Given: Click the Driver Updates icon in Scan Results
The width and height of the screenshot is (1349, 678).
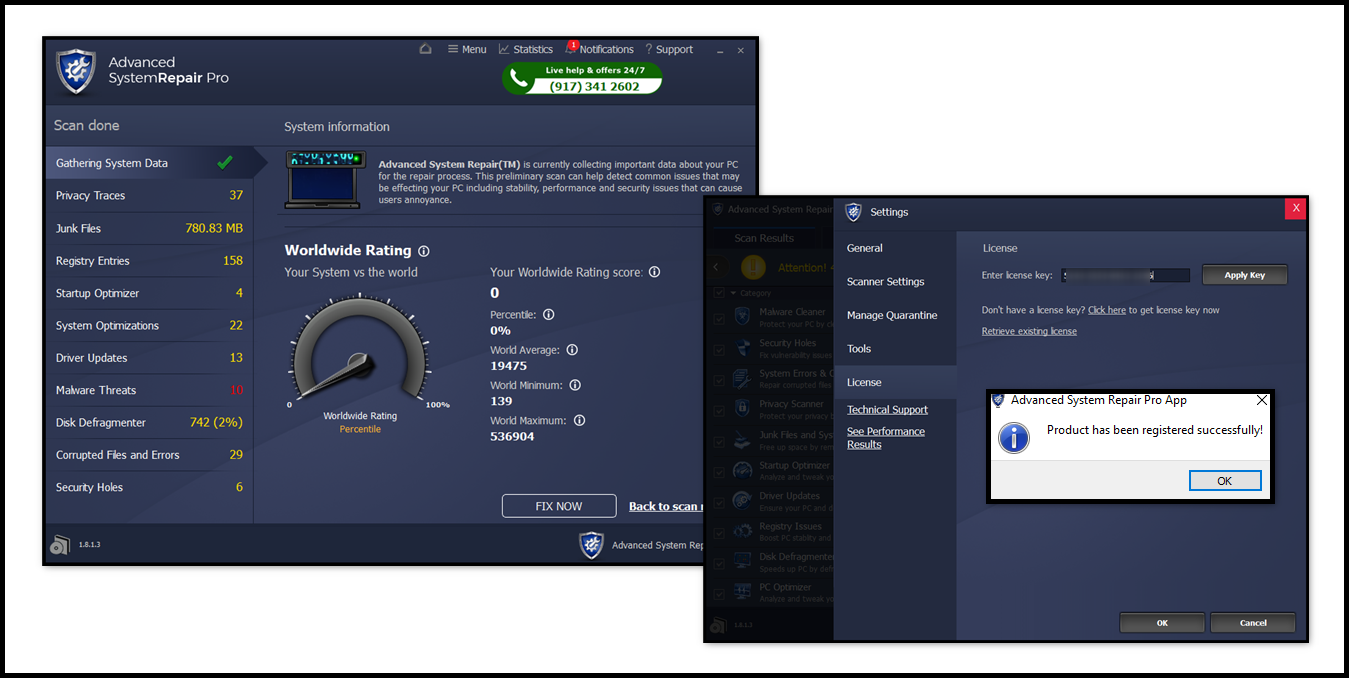Looking at the screenshot, I should (742, 501).
